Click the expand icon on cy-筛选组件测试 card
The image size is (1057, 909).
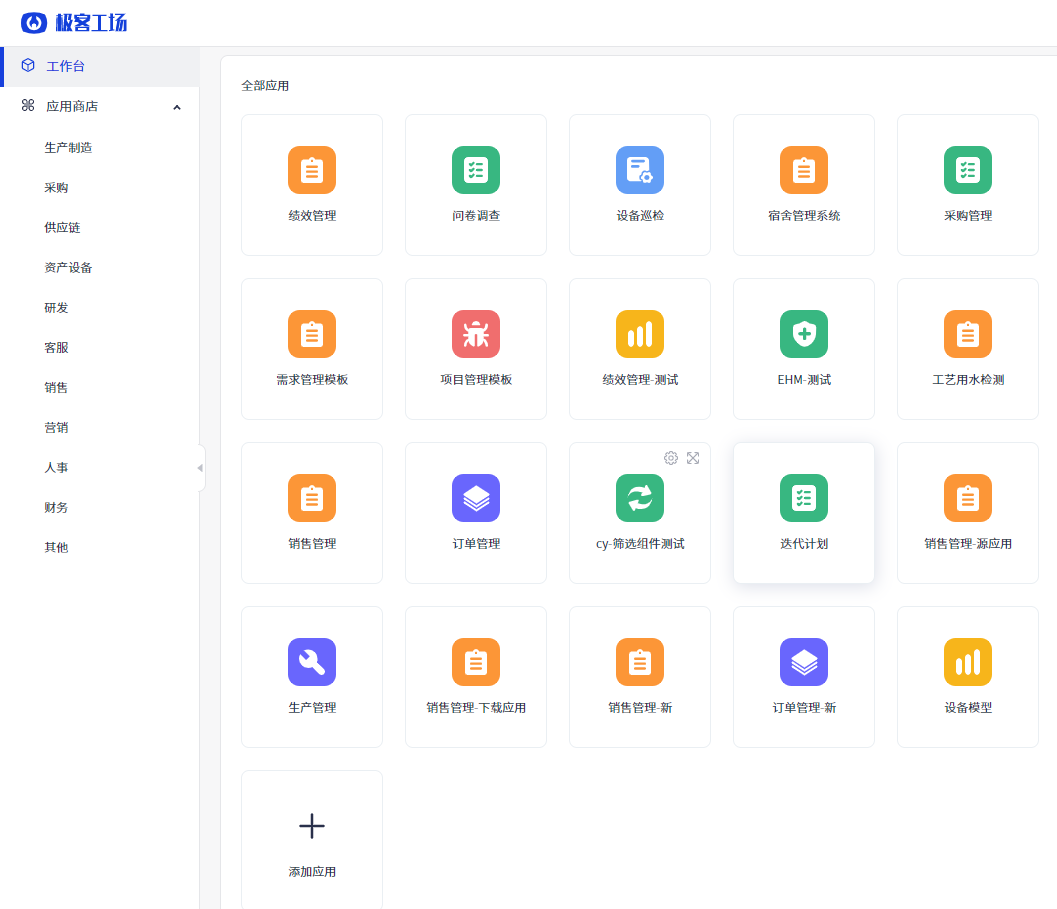point(693,458)
